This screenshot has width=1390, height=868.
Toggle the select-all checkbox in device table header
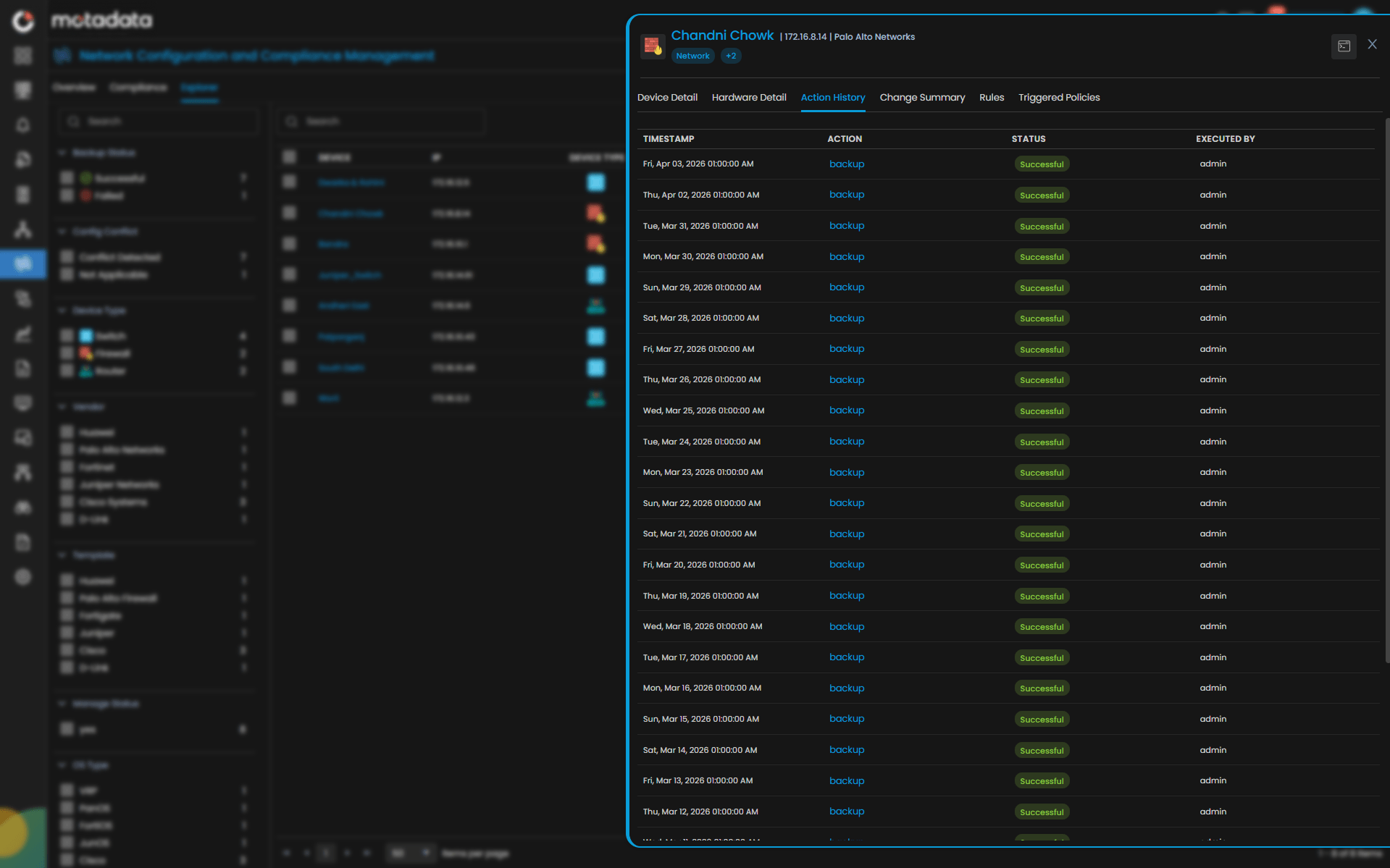(290, 157)
